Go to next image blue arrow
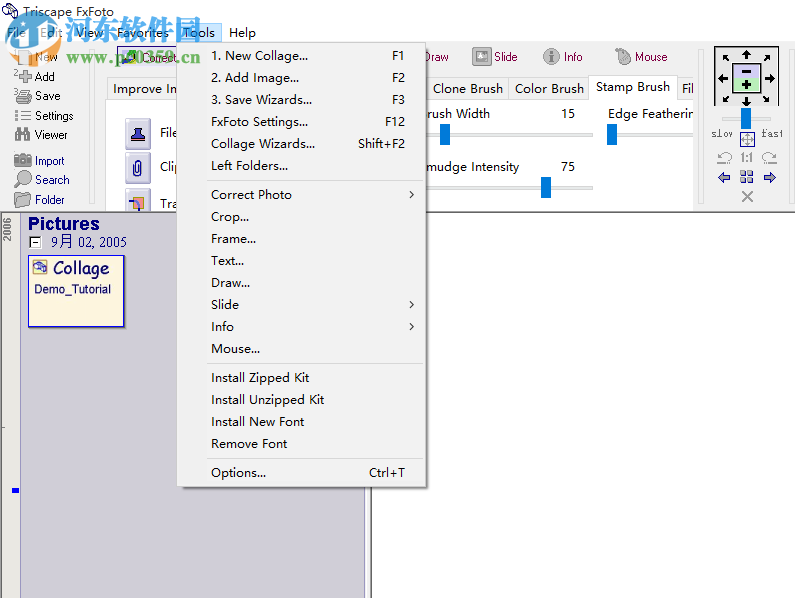The height and width of the screenshot is (598, 795). 770,177
